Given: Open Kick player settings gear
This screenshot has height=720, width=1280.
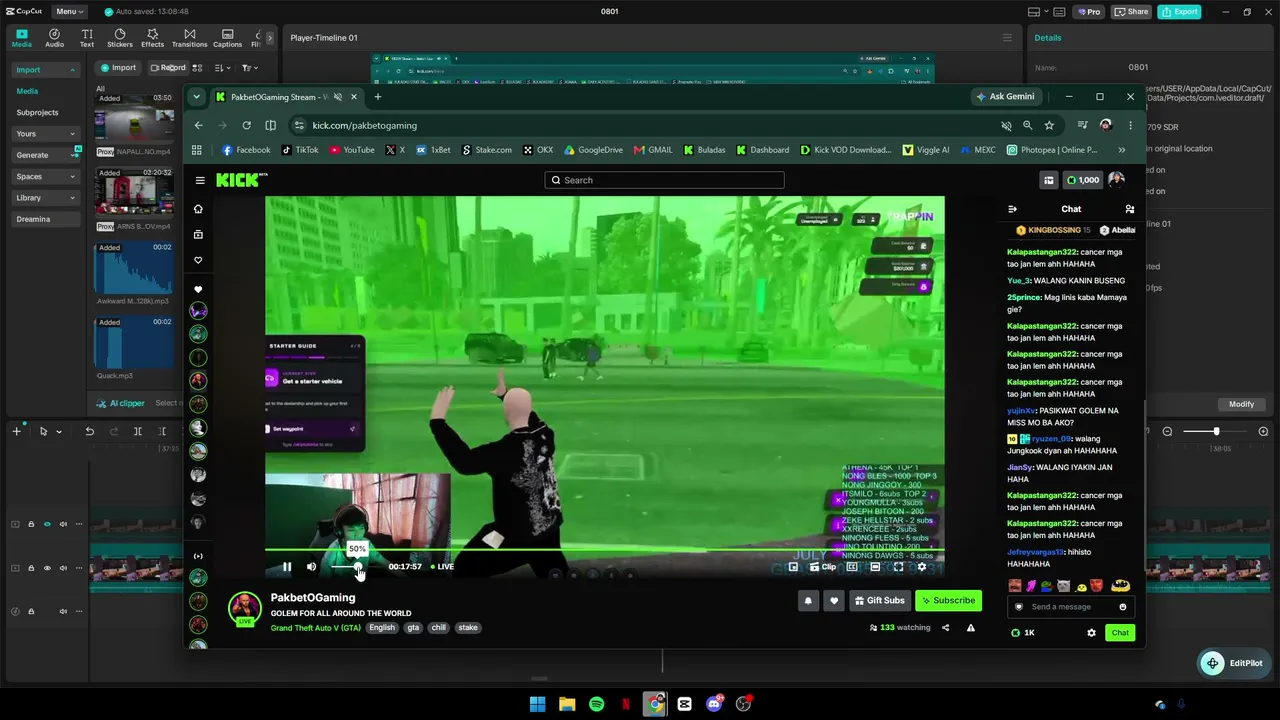Looking at the screenshot, I should (x=922, y=567).
